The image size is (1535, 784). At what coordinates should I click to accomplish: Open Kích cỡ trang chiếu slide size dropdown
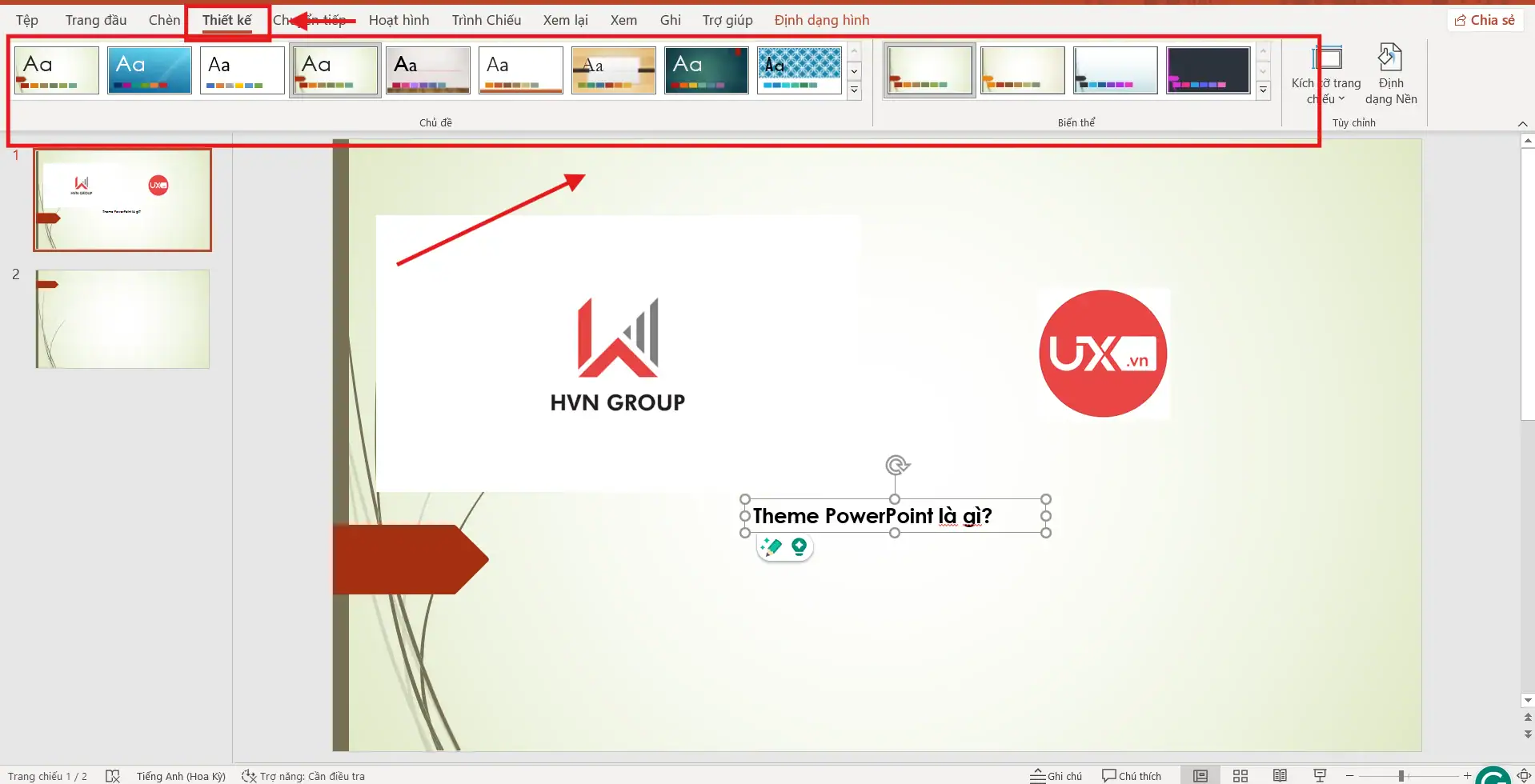click(x=1326, y=75)
